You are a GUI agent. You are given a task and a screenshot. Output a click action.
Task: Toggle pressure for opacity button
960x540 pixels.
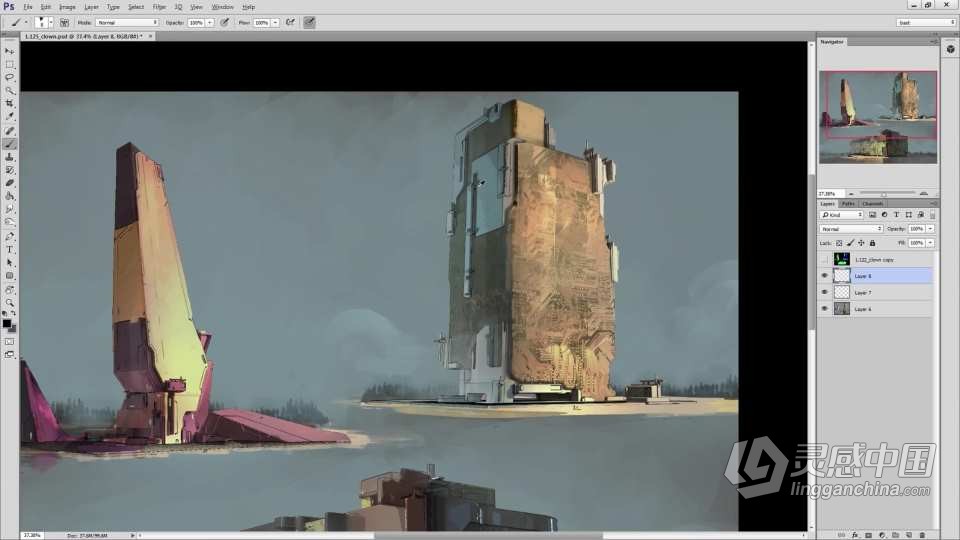[225, 22]
